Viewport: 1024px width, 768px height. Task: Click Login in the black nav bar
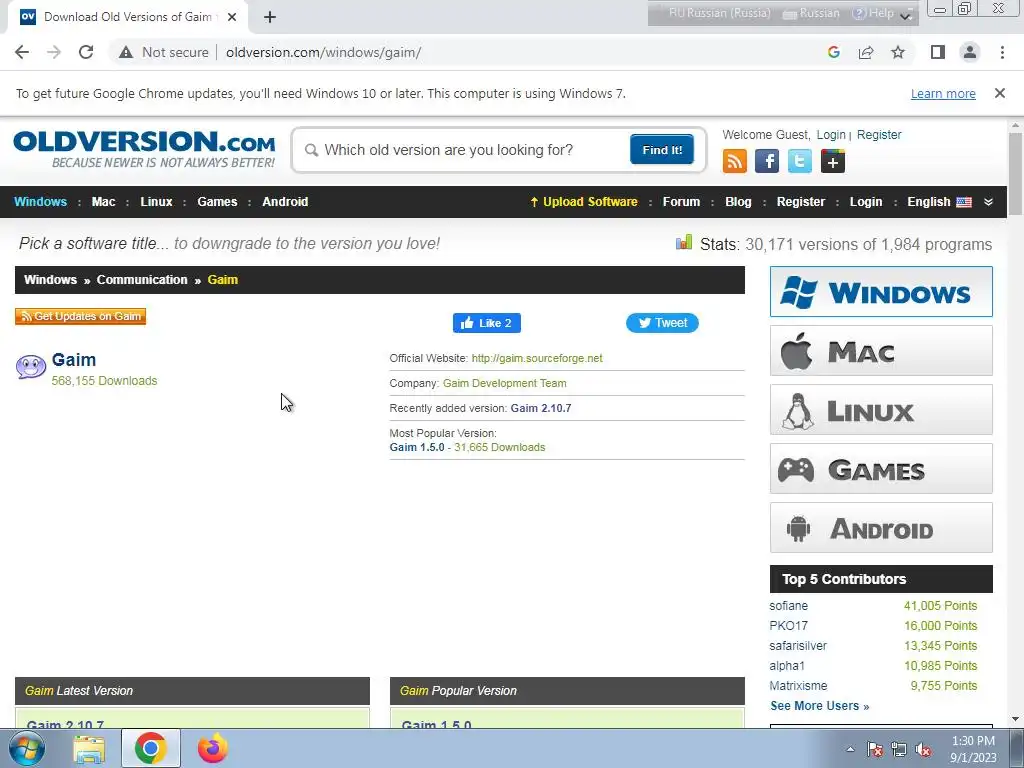pyautogui.click(x=866, y=202)
